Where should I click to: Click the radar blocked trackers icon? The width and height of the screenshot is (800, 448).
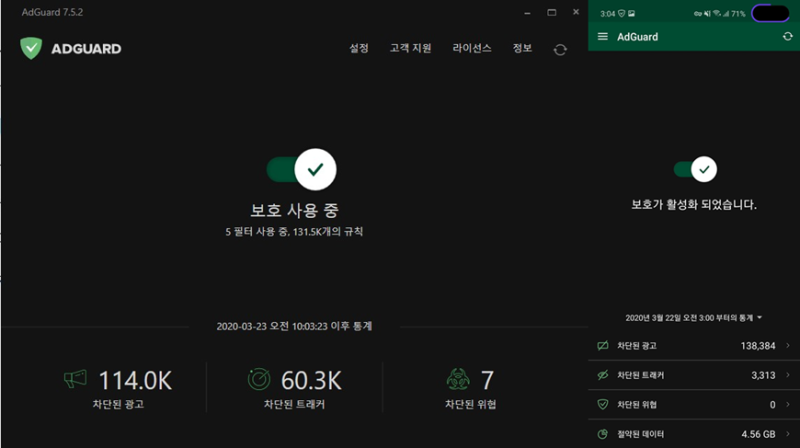[x=259, y=380]
